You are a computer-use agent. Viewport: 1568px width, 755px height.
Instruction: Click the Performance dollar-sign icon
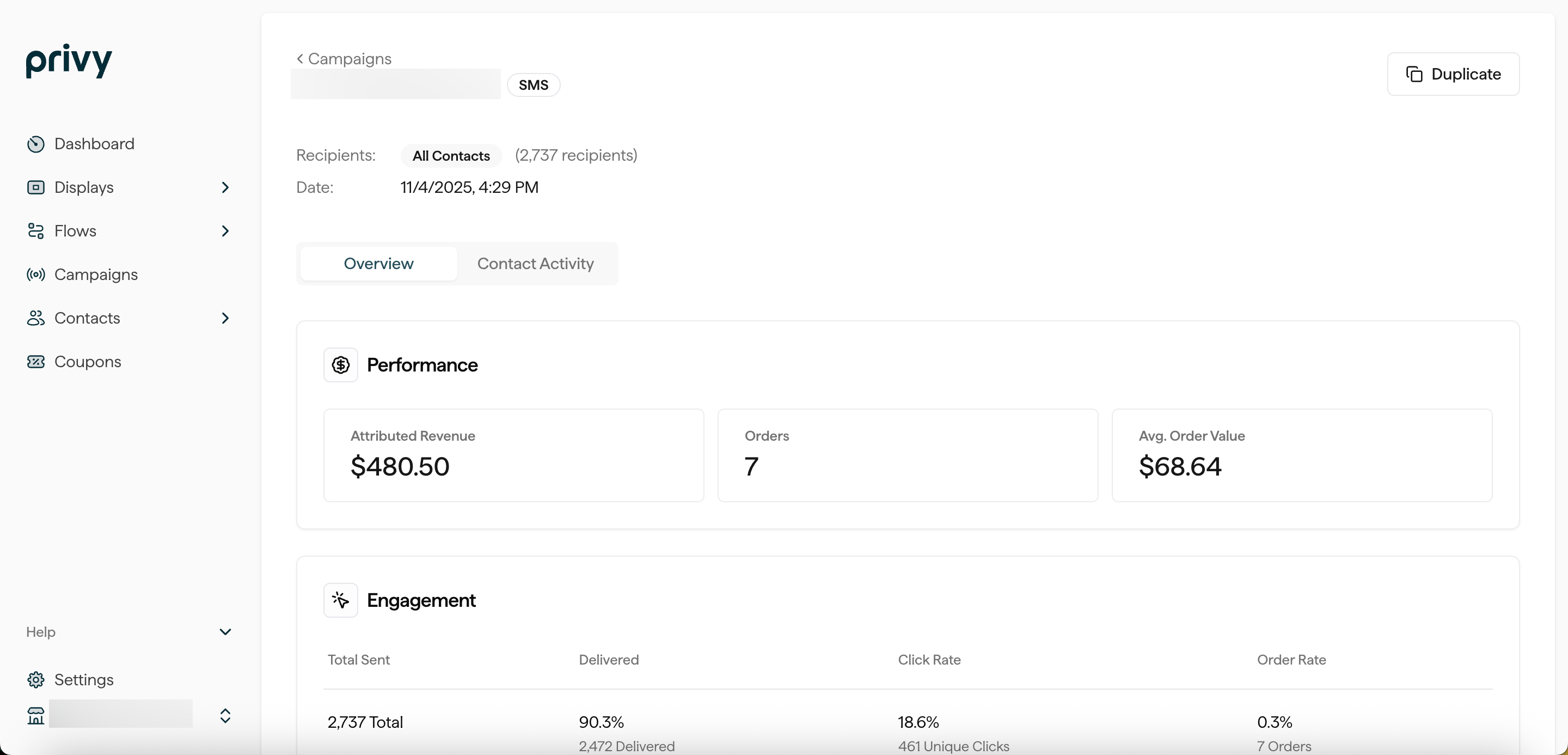[x=340, y=365]
